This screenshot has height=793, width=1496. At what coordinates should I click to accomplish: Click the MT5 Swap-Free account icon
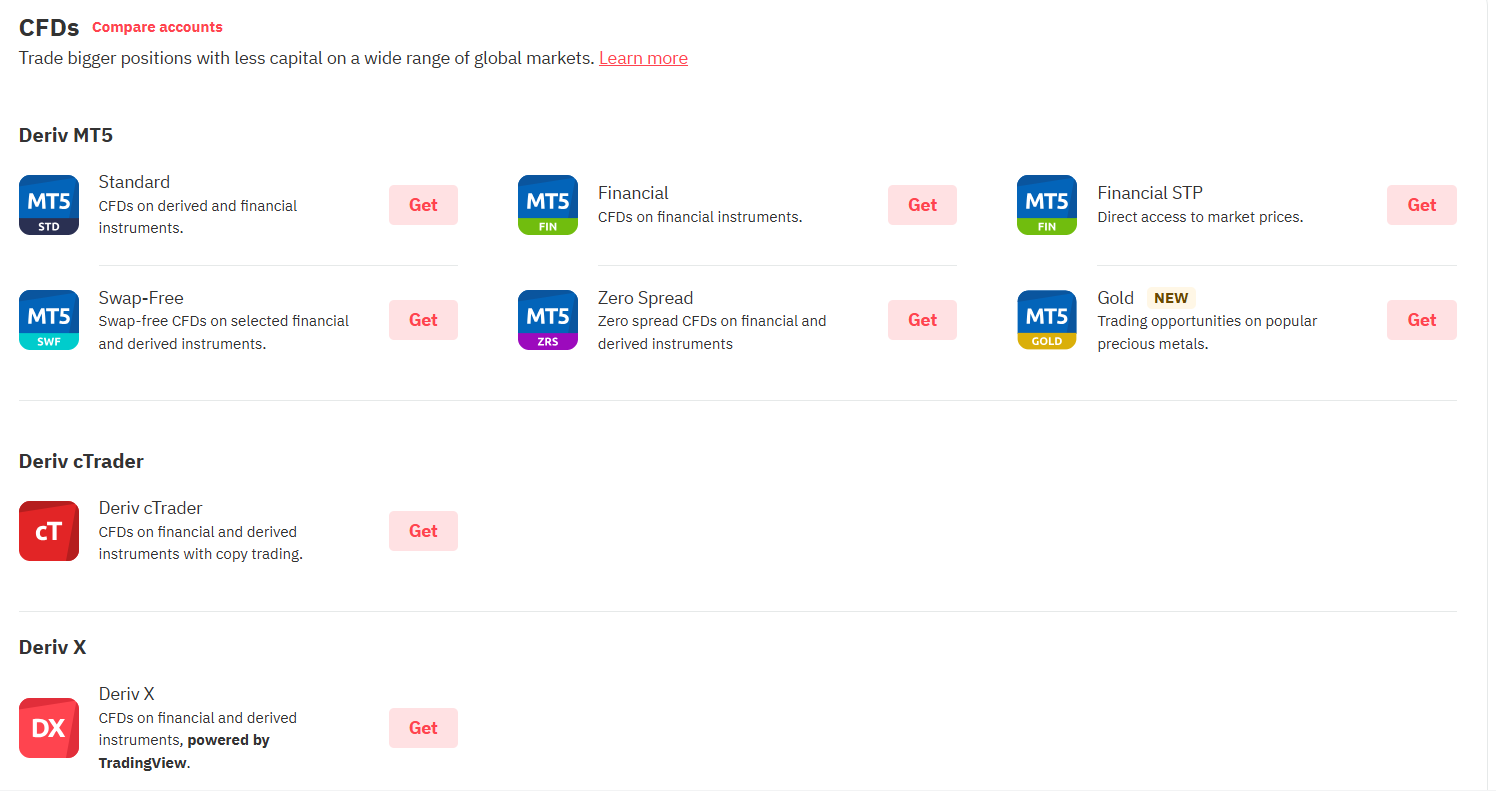[x=49, y=320]
